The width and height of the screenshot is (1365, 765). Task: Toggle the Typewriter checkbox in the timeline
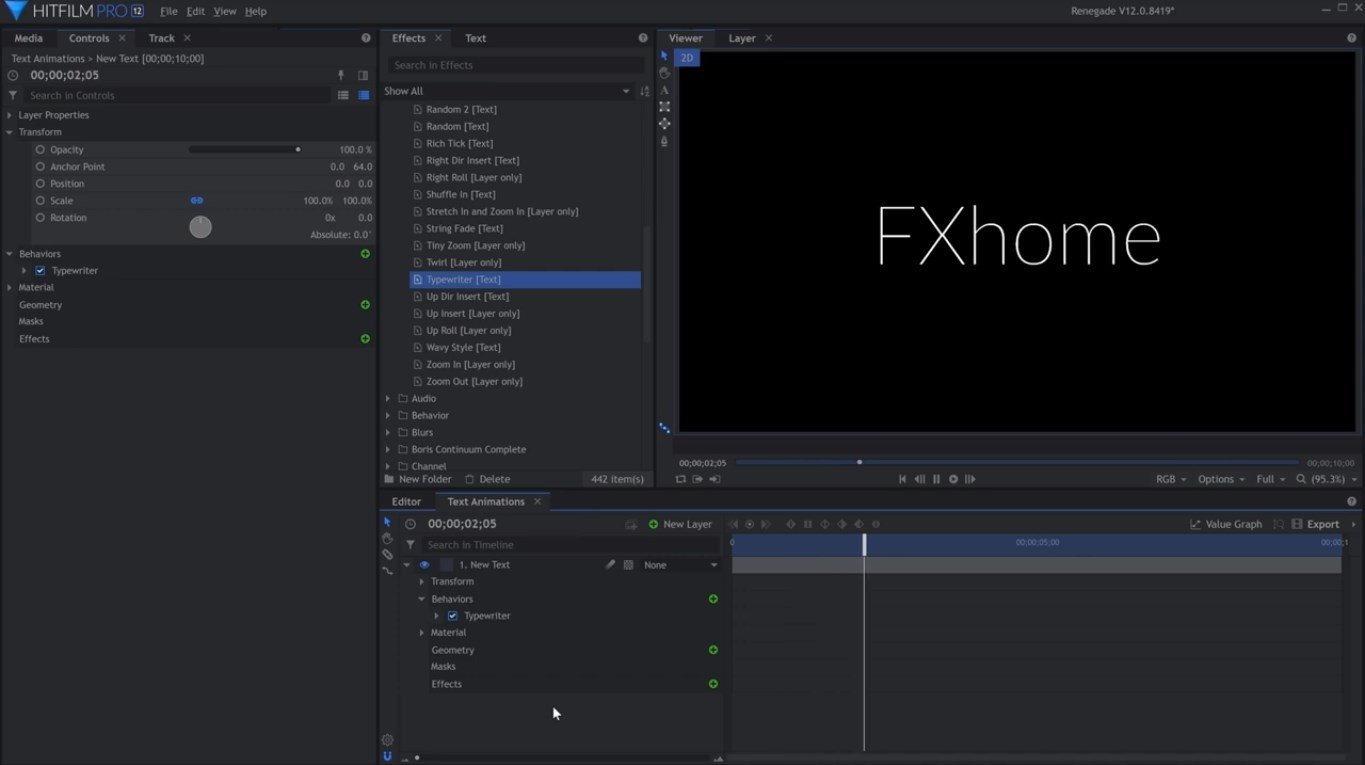click(x=452, y=616)
